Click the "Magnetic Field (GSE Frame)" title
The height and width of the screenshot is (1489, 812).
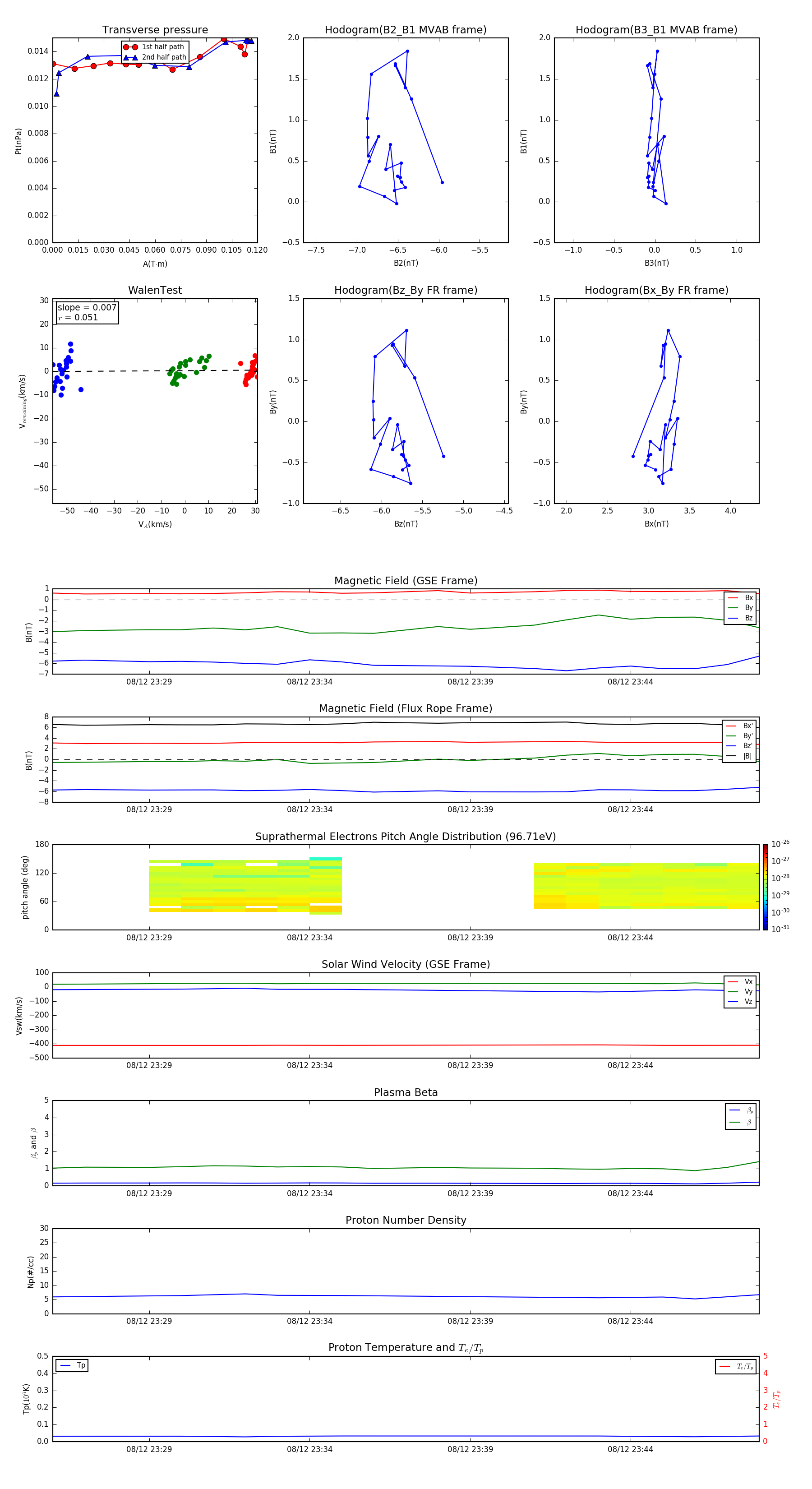(406, 581)
